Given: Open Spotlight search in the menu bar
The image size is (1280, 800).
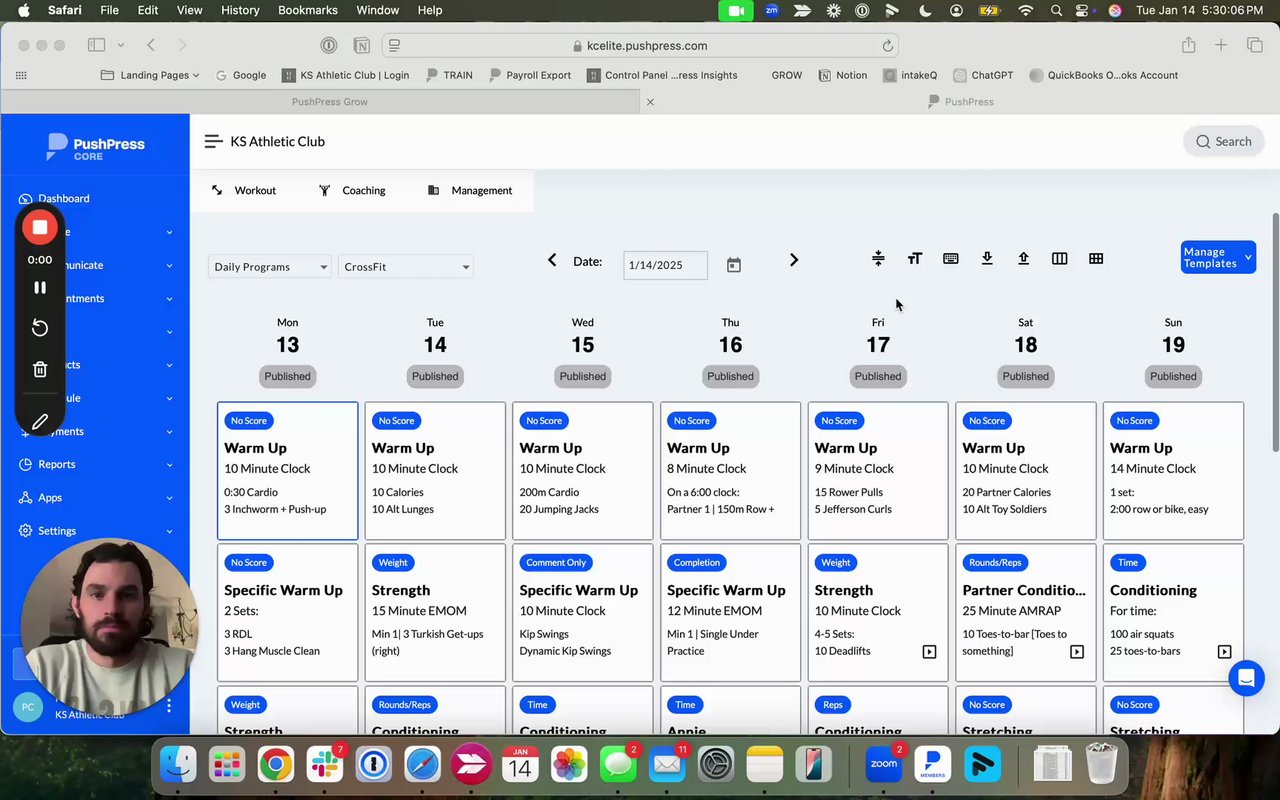Looking at the screenshot, I should click(x=1056, y=10).
